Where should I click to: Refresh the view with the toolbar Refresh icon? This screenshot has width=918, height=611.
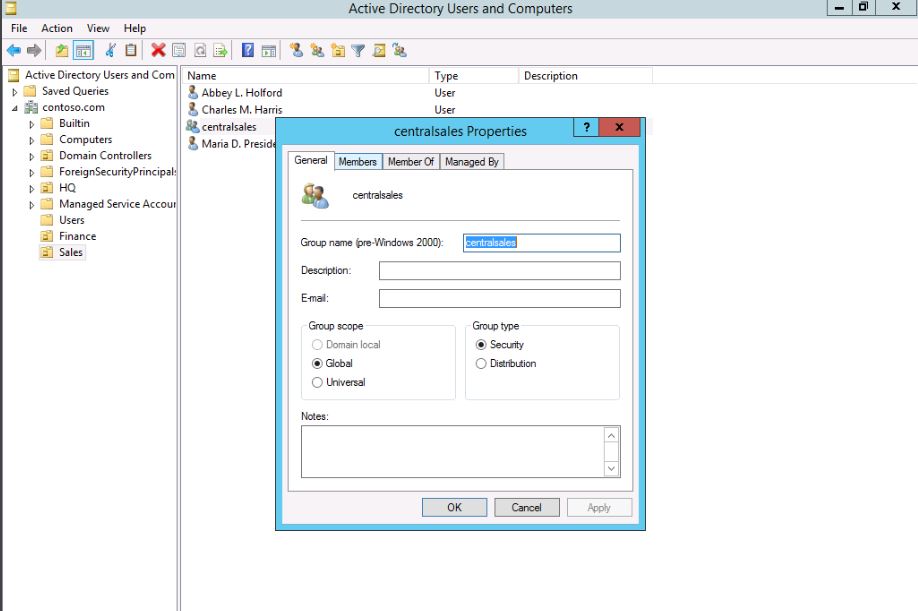(200, 51)
